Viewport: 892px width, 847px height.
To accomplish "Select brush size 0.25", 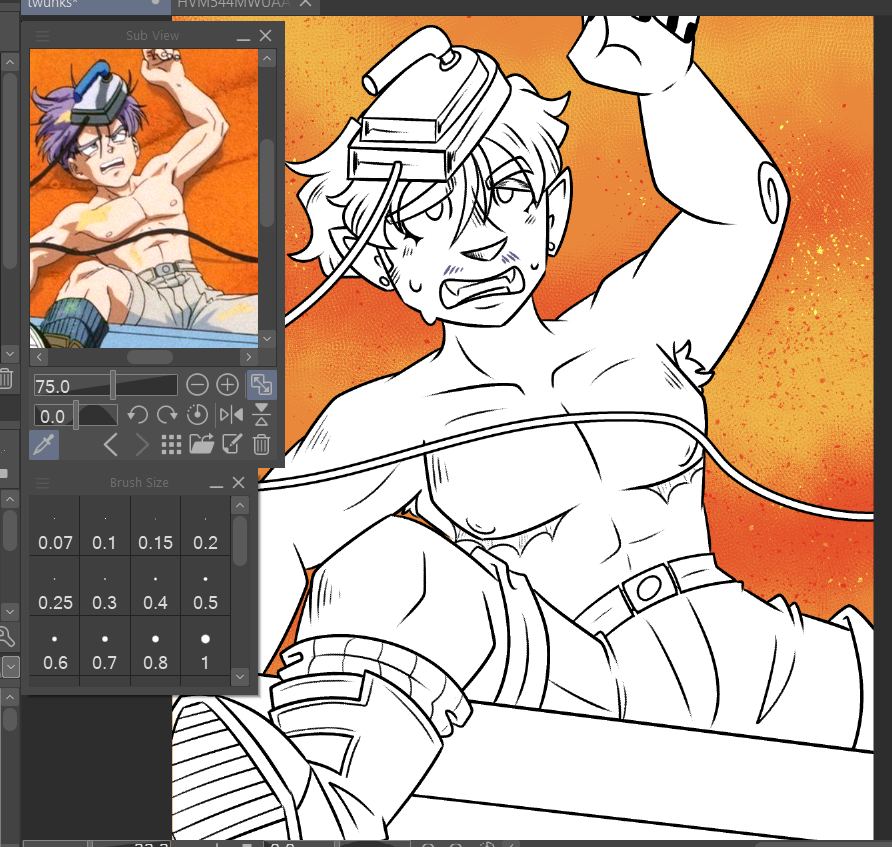I will [55, 586].
